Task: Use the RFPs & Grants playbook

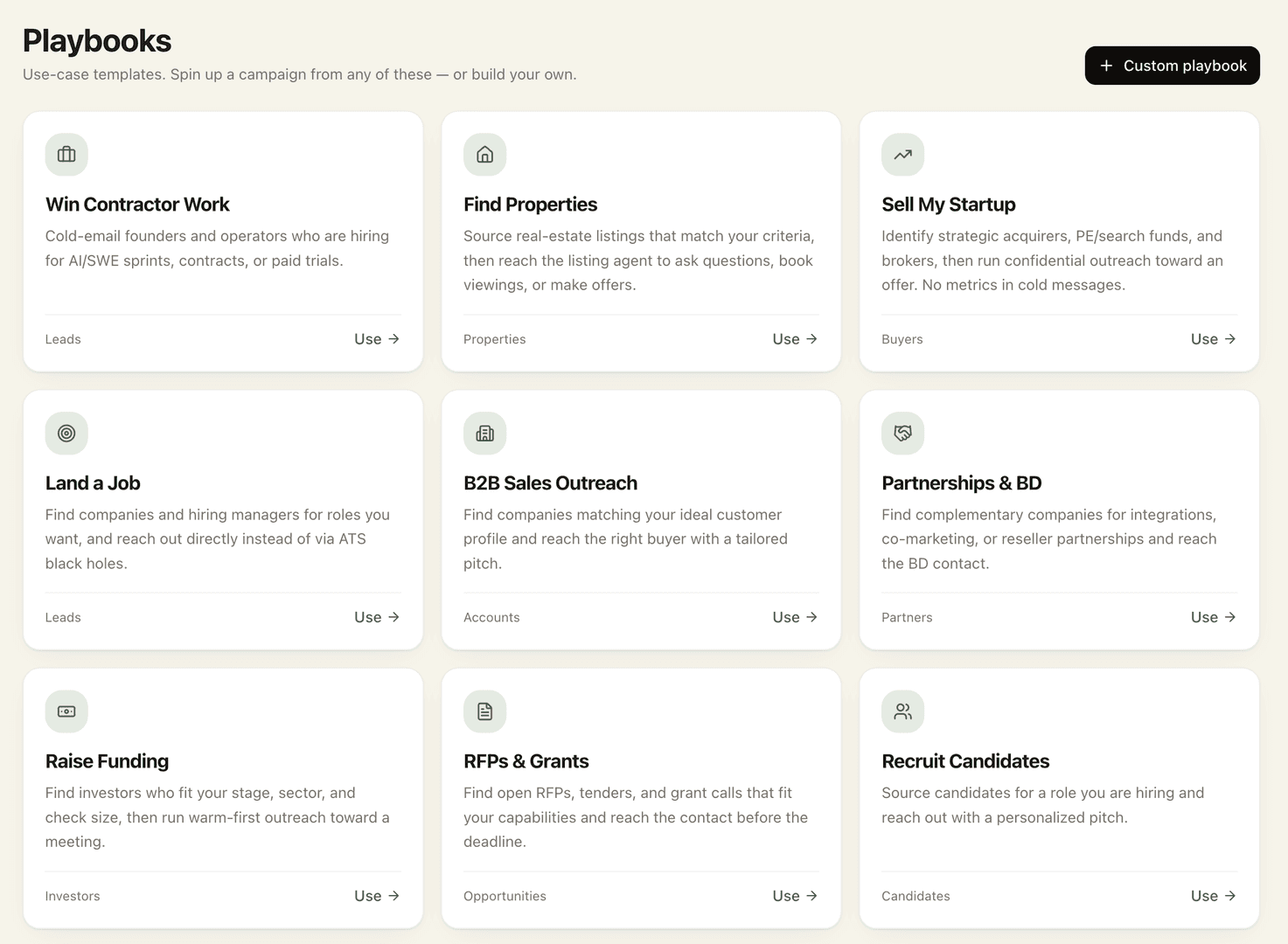Action: click(x=795, y=896)
